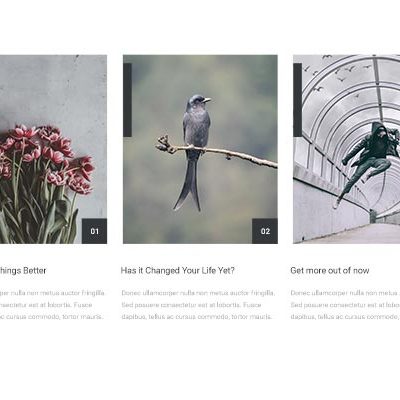Open 'Has it Changed Your Life Yet?' heading

(x=178, y=270)
